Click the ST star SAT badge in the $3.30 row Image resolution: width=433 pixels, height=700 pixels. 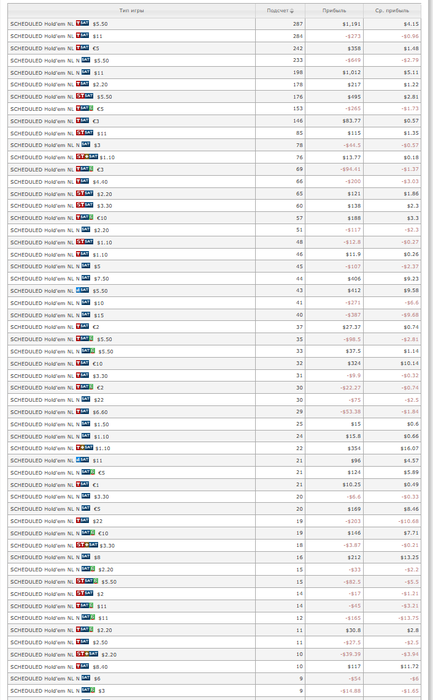click(x=87, y=545)
